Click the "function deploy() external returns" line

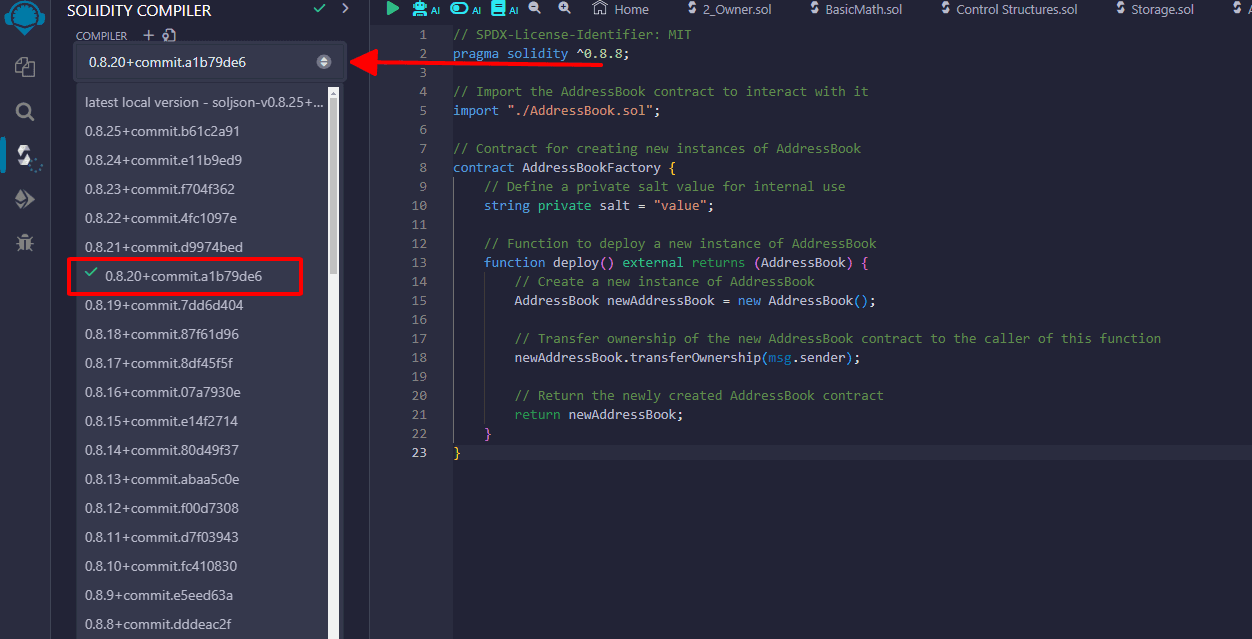click(676, 262)
